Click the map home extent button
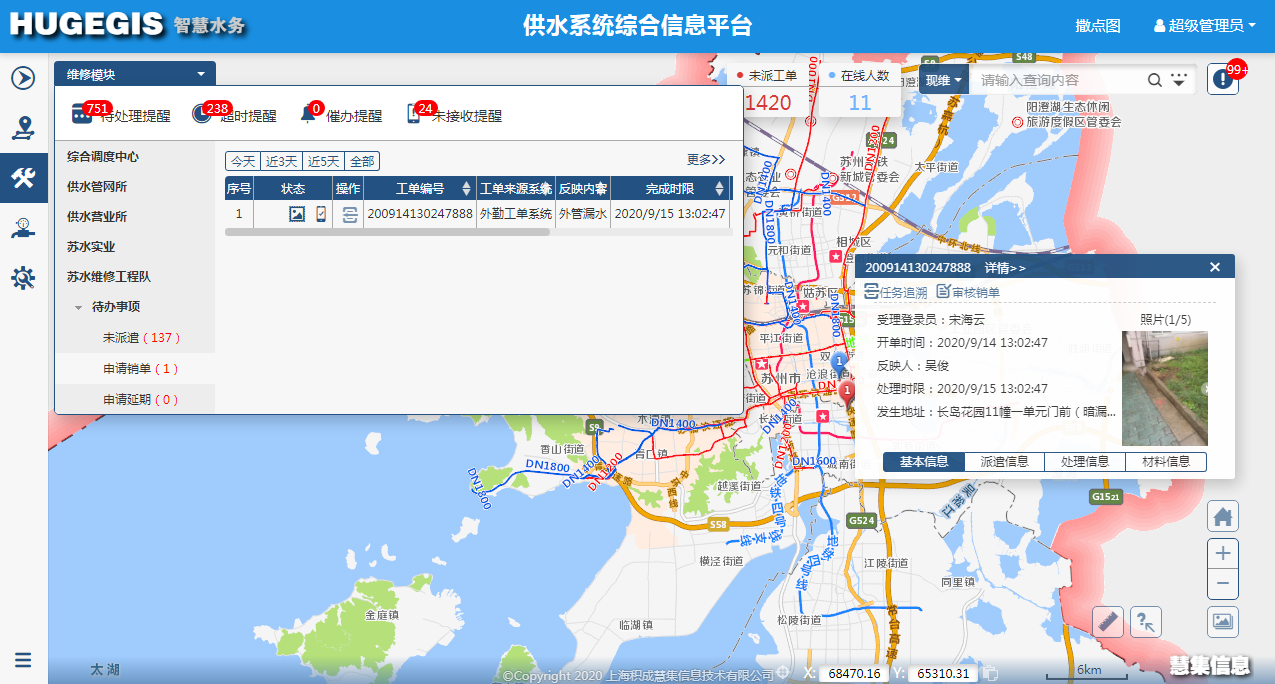 click(x=1223, y=517)
